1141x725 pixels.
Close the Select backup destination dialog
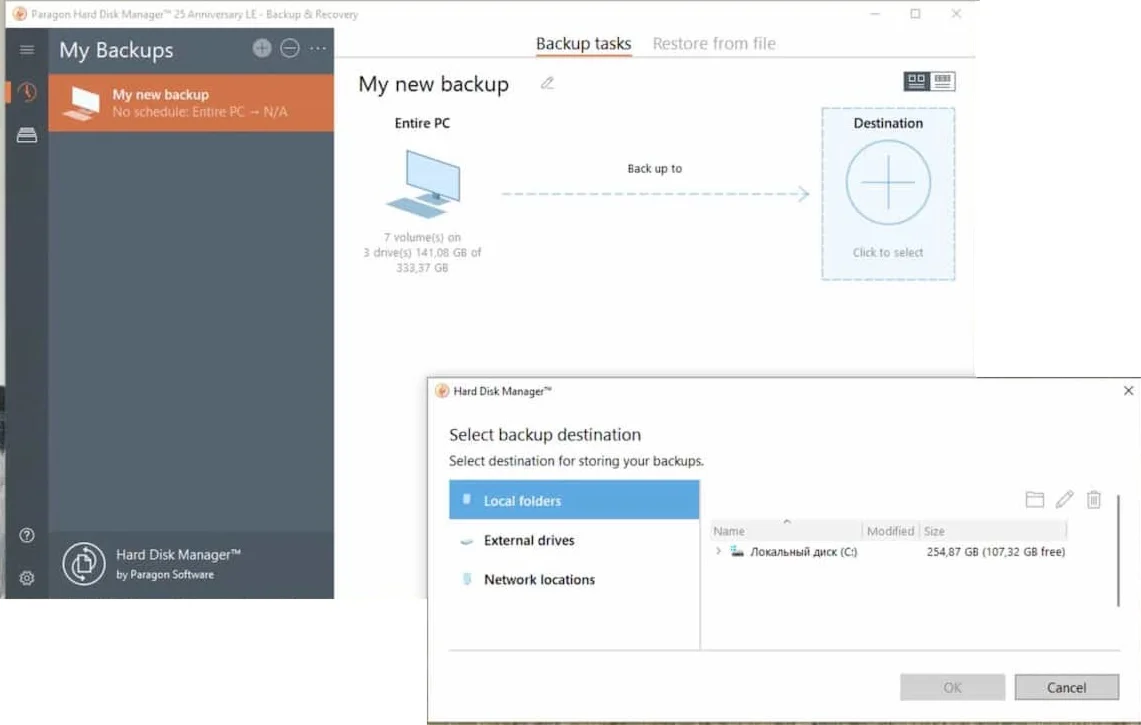1128,391
